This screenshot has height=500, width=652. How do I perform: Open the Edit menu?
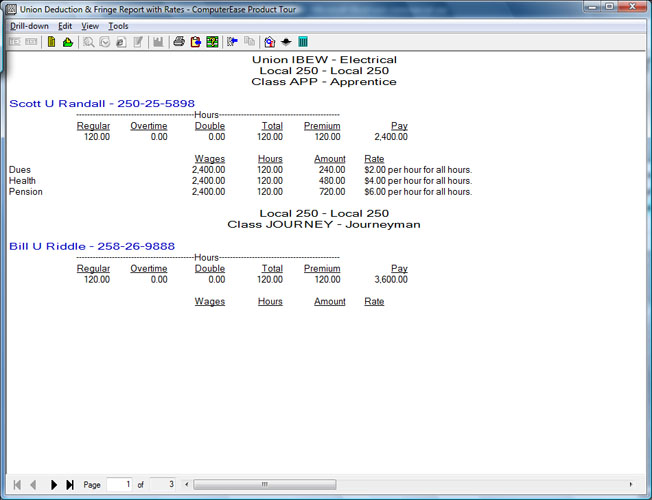[x=65, y=26]
